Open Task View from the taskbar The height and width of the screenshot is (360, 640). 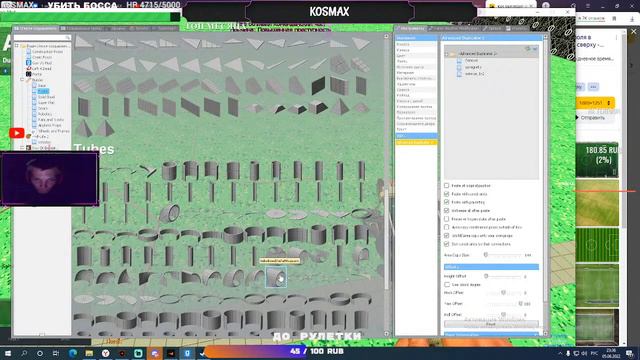coord(56,353)
